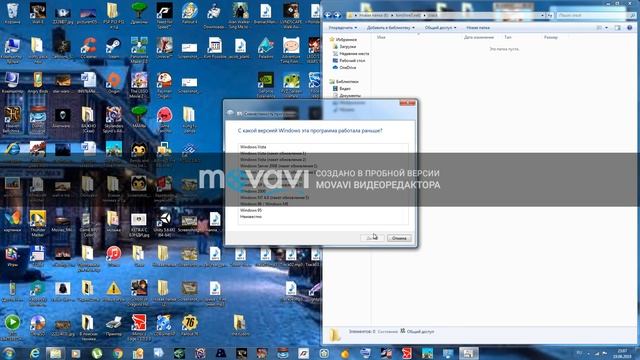Image resolution: width=640 pixels, height=360 pixels.
Task: Toggle the Explorer preview pane button
Action: pyautogui.click(x=618, y=27)
